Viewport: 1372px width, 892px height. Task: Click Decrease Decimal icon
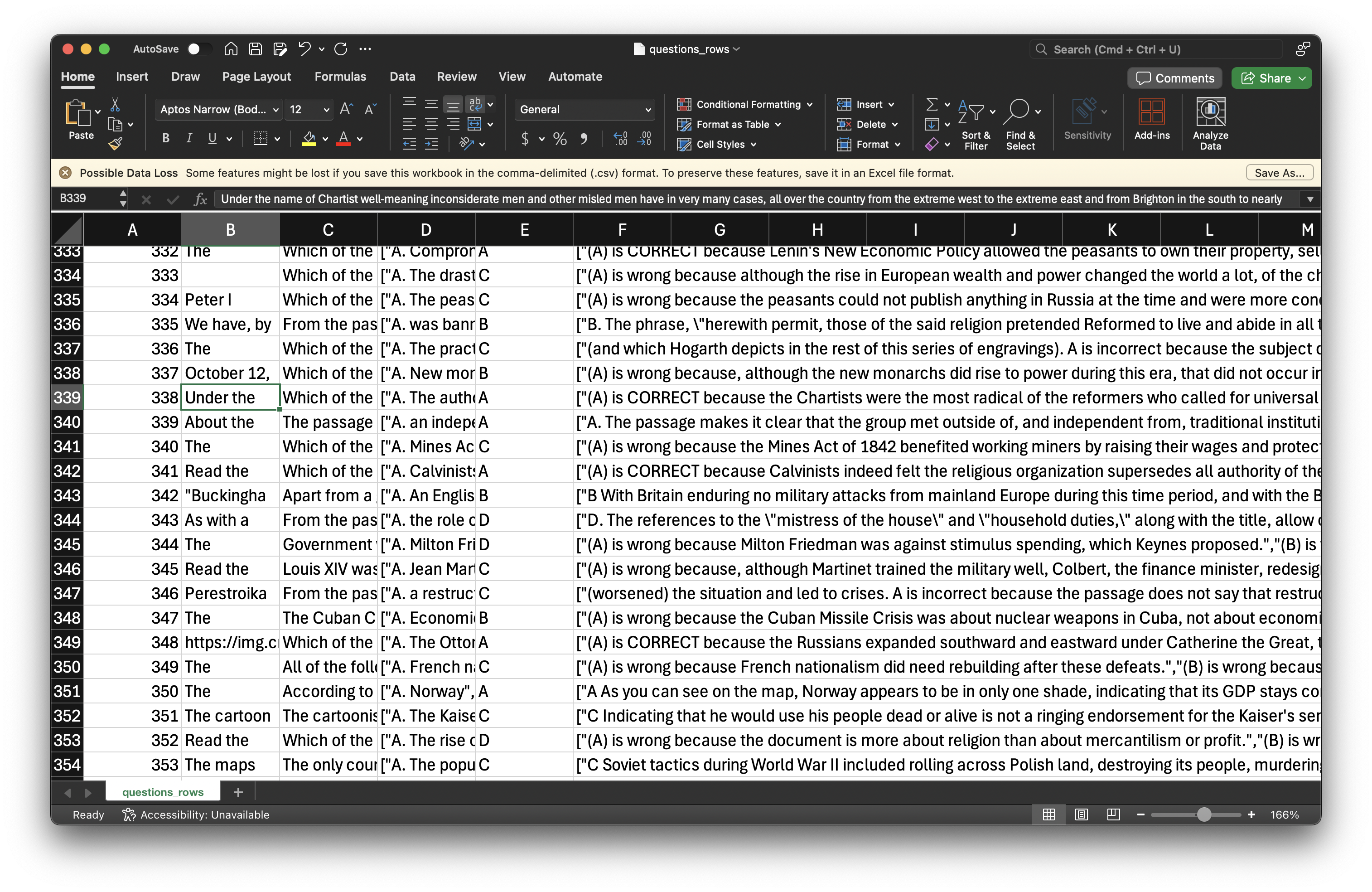click(644, 138)
